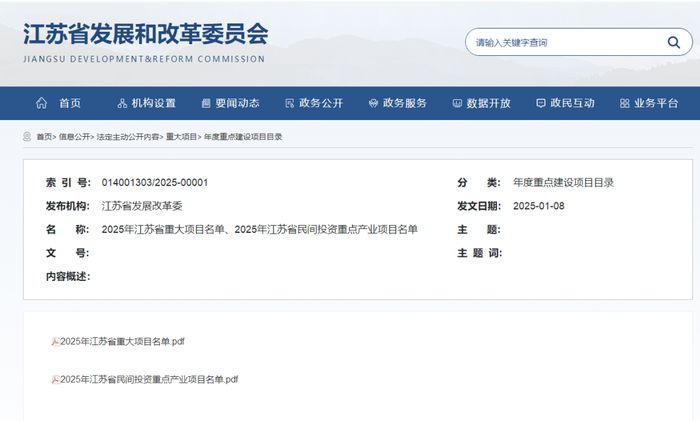Select the index number 014001303/2025-00001
This screenshot has width=700, height=421.
tap(154, 183)
